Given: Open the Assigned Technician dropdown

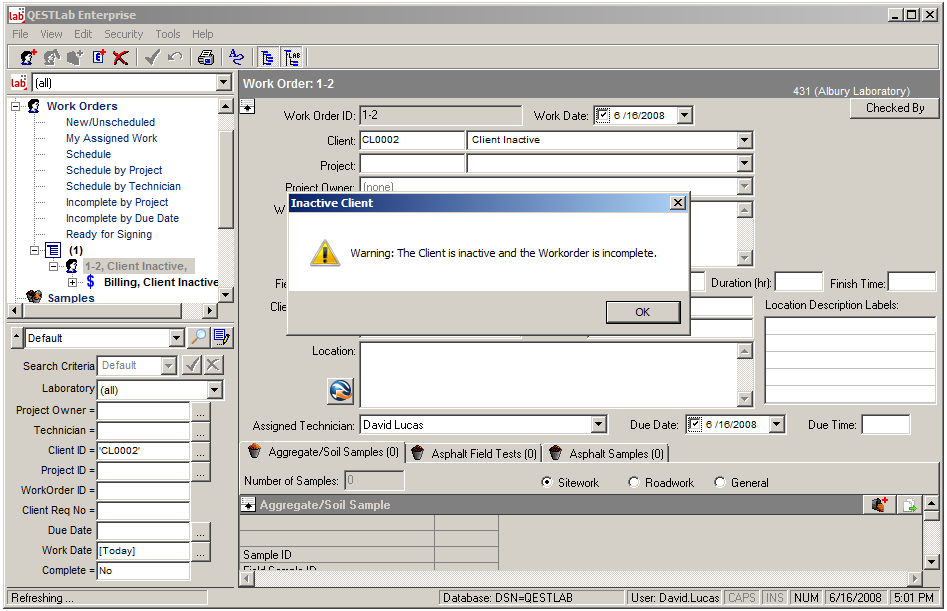Looking at the screenshot, I should (598, 425).
